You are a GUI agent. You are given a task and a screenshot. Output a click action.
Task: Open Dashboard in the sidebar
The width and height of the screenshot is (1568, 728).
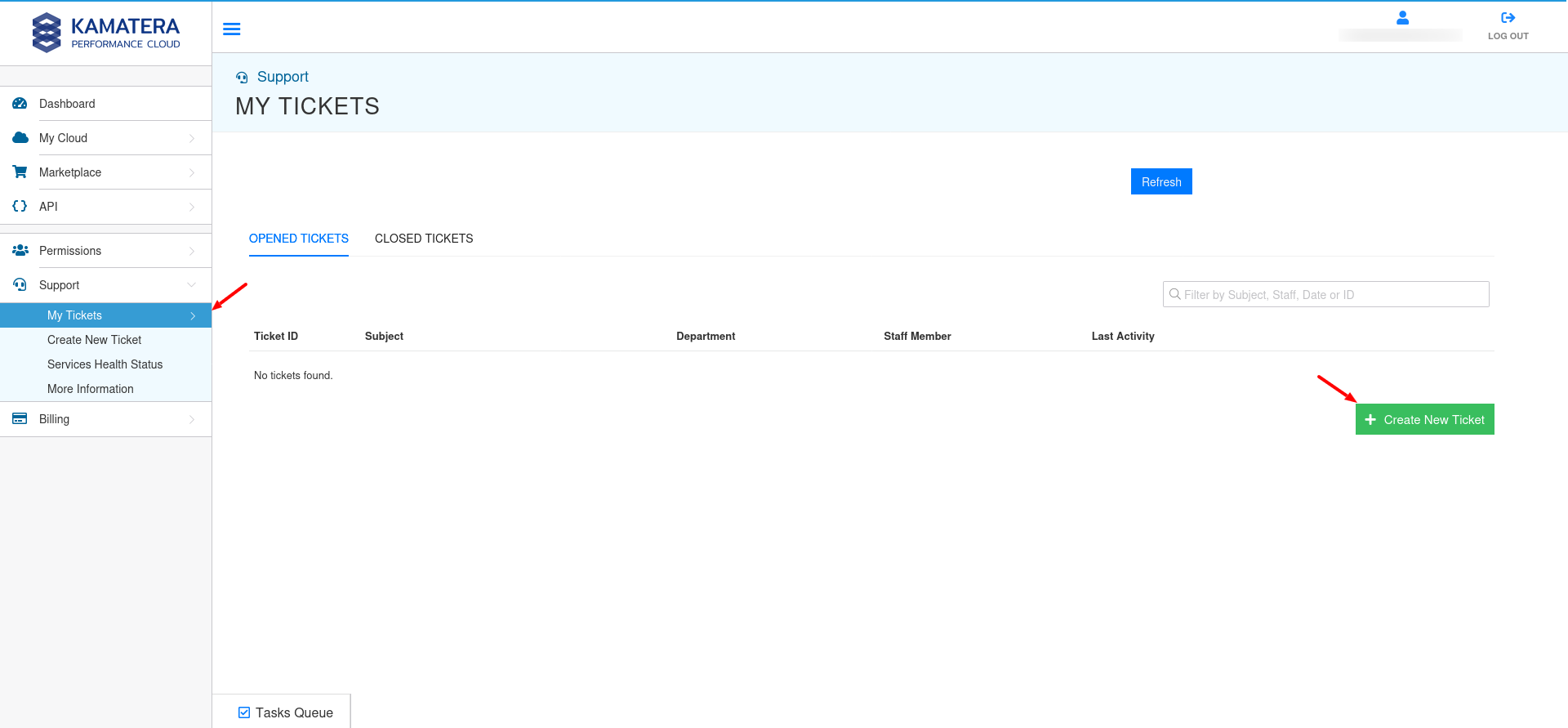coord(106,104)
